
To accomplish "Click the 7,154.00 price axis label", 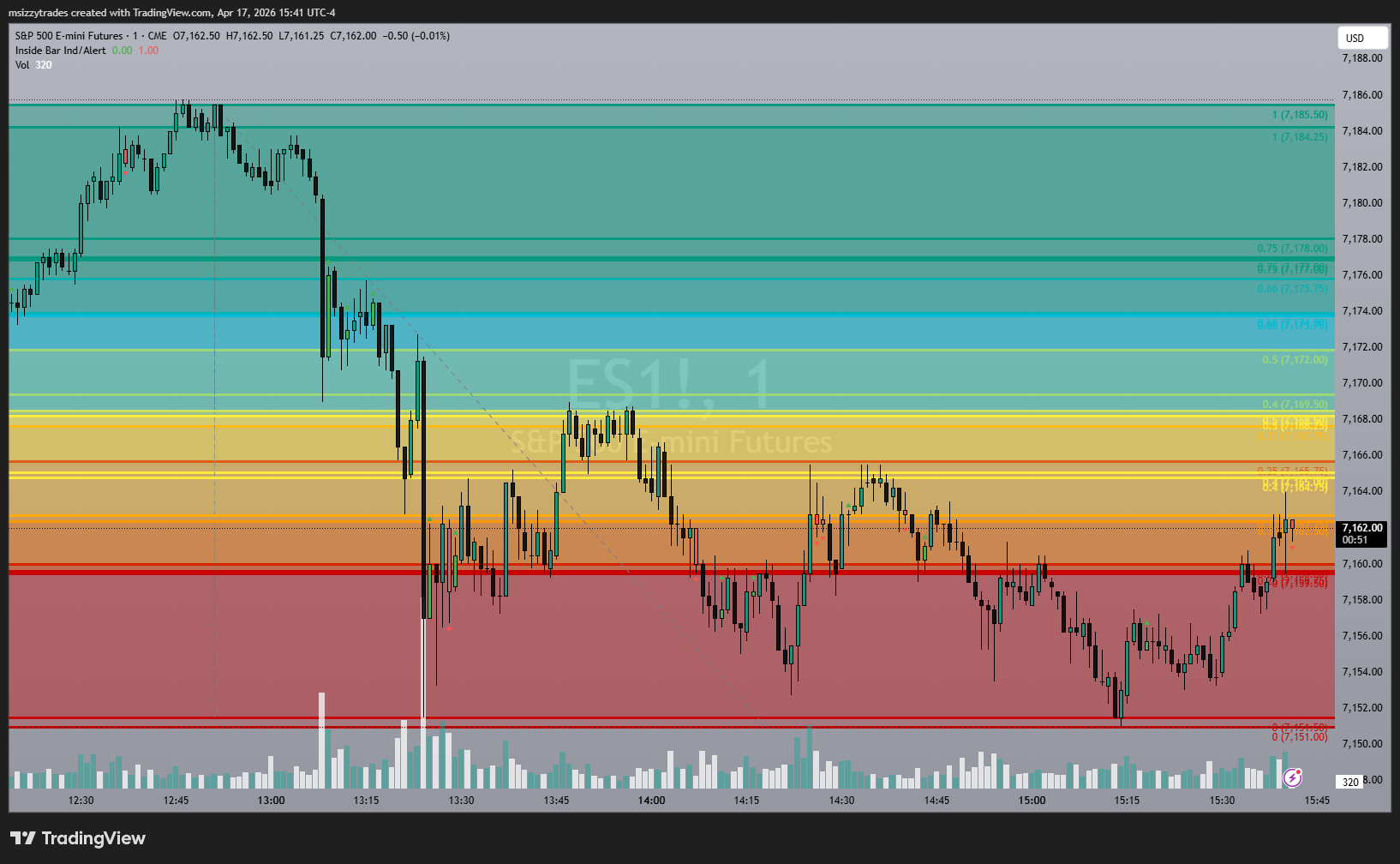I will pos(1362,672).
